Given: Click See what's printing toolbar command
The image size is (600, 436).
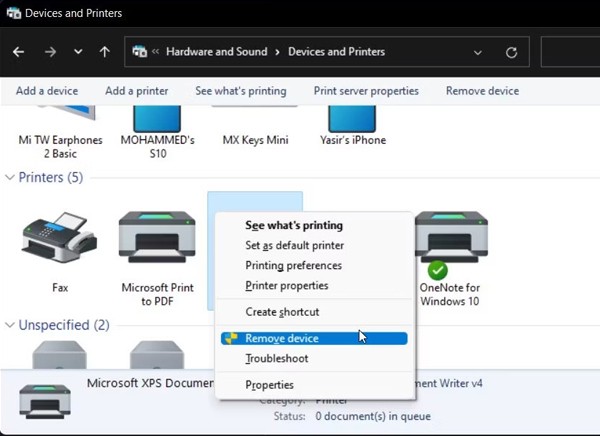Looking at the screenshot, I should pos(241,91).
